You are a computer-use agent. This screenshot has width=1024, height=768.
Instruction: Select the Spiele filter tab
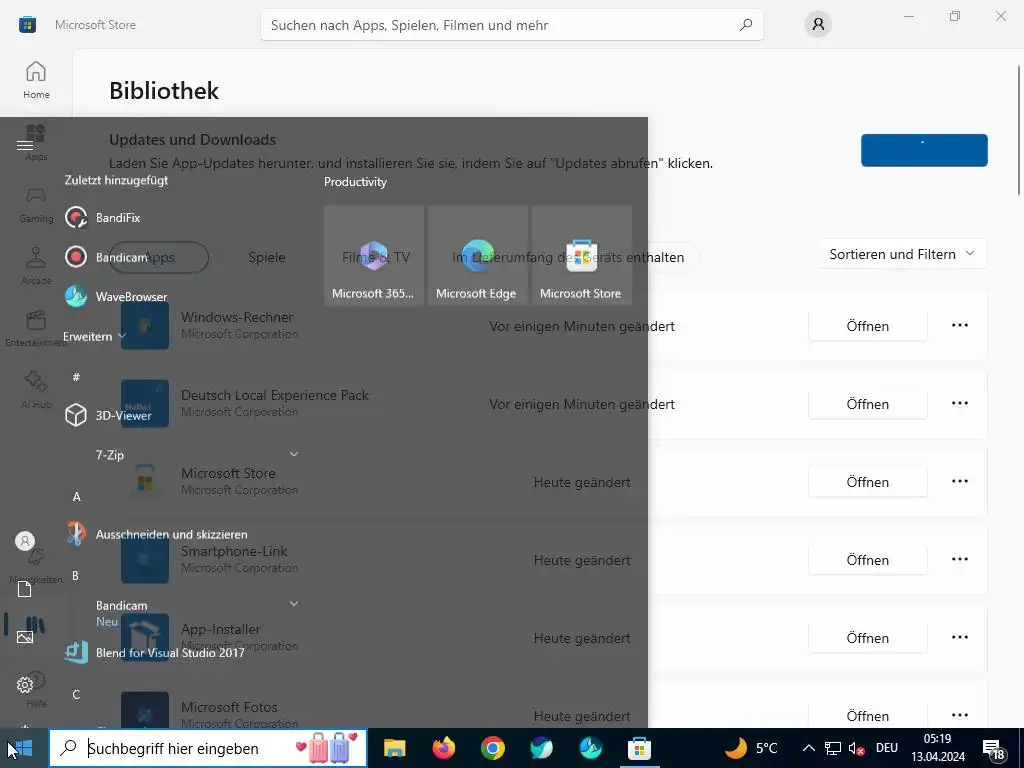tap(266, 257)
